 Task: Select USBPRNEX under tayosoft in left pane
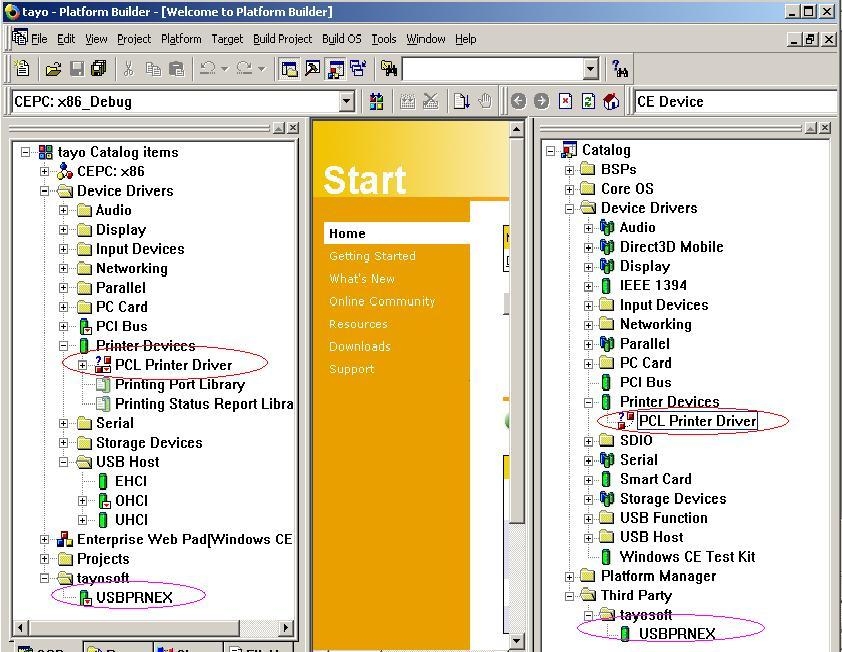(x=134, y=597)
